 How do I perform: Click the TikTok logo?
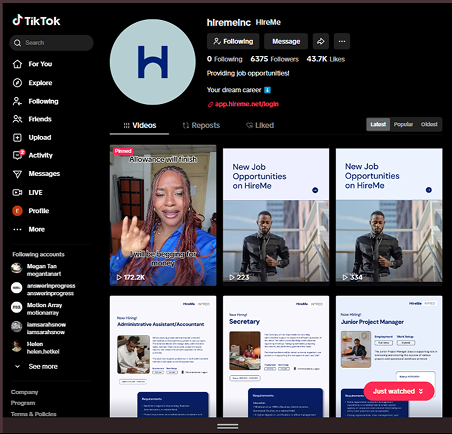36,21
